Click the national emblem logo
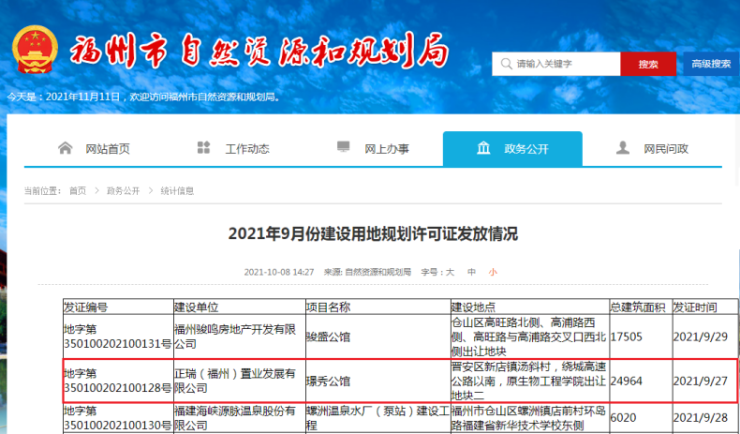Image resolution: width=740 pixels, height=434 pixels. point(35,49)
